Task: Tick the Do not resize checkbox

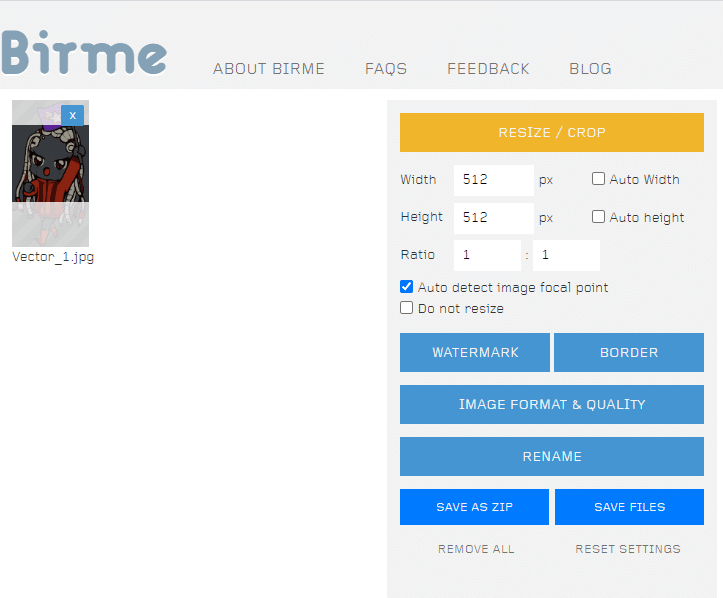Action: pyautogui.click(x=406, y=308)
